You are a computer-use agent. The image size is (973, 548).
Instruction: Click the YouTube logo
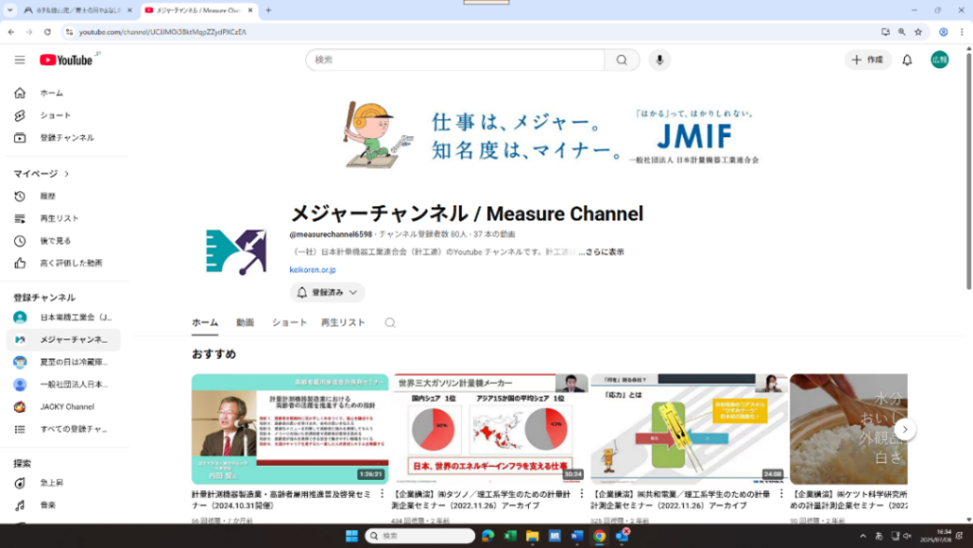click(x=66, y=60)
